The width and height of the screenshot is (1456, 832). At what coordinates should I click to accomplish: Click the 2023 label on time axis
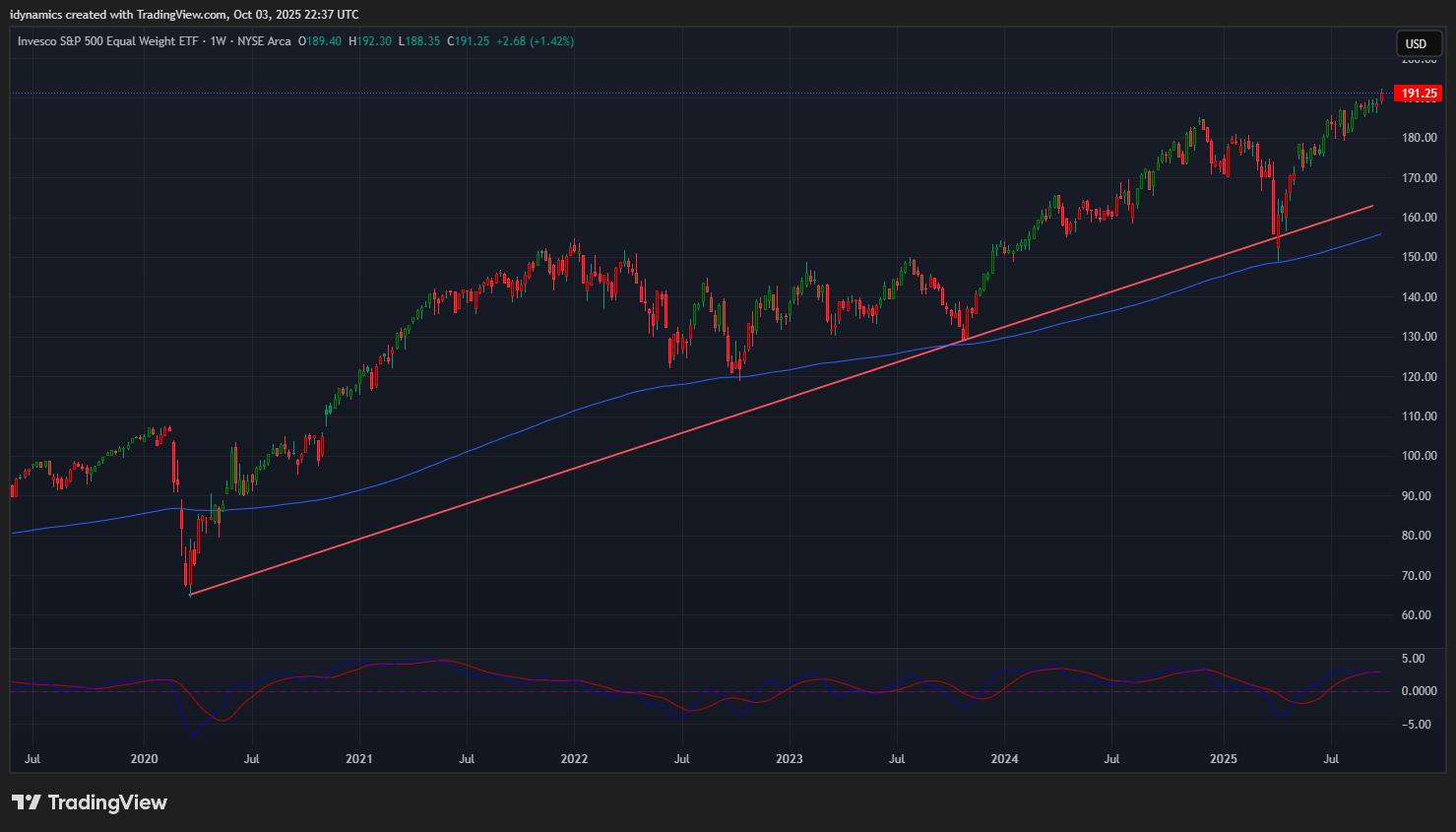(789, 759)
